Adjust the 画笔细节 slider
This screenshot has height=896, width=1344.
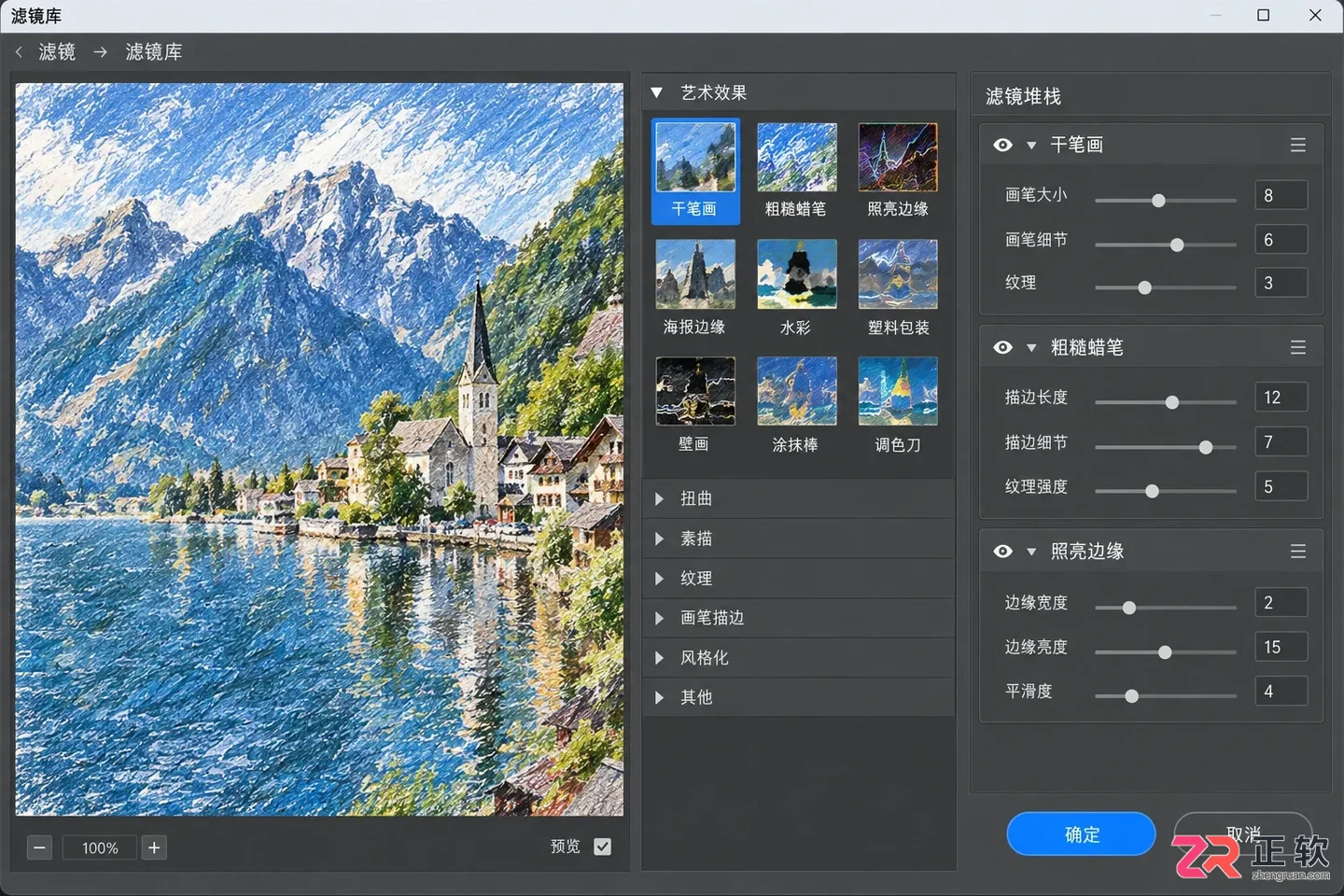click(x=1166, y=245)
